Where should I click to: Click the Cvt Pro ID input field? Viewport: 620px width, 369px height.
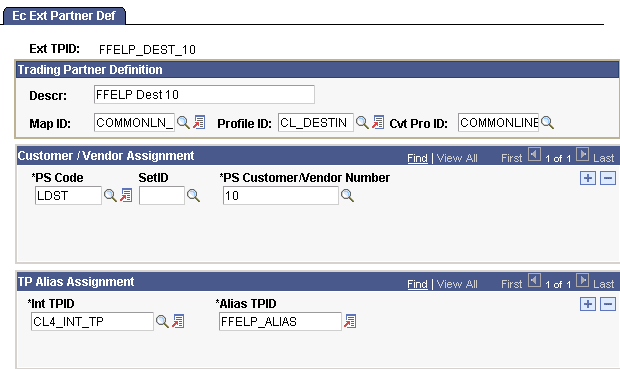(x=498, y=123)
